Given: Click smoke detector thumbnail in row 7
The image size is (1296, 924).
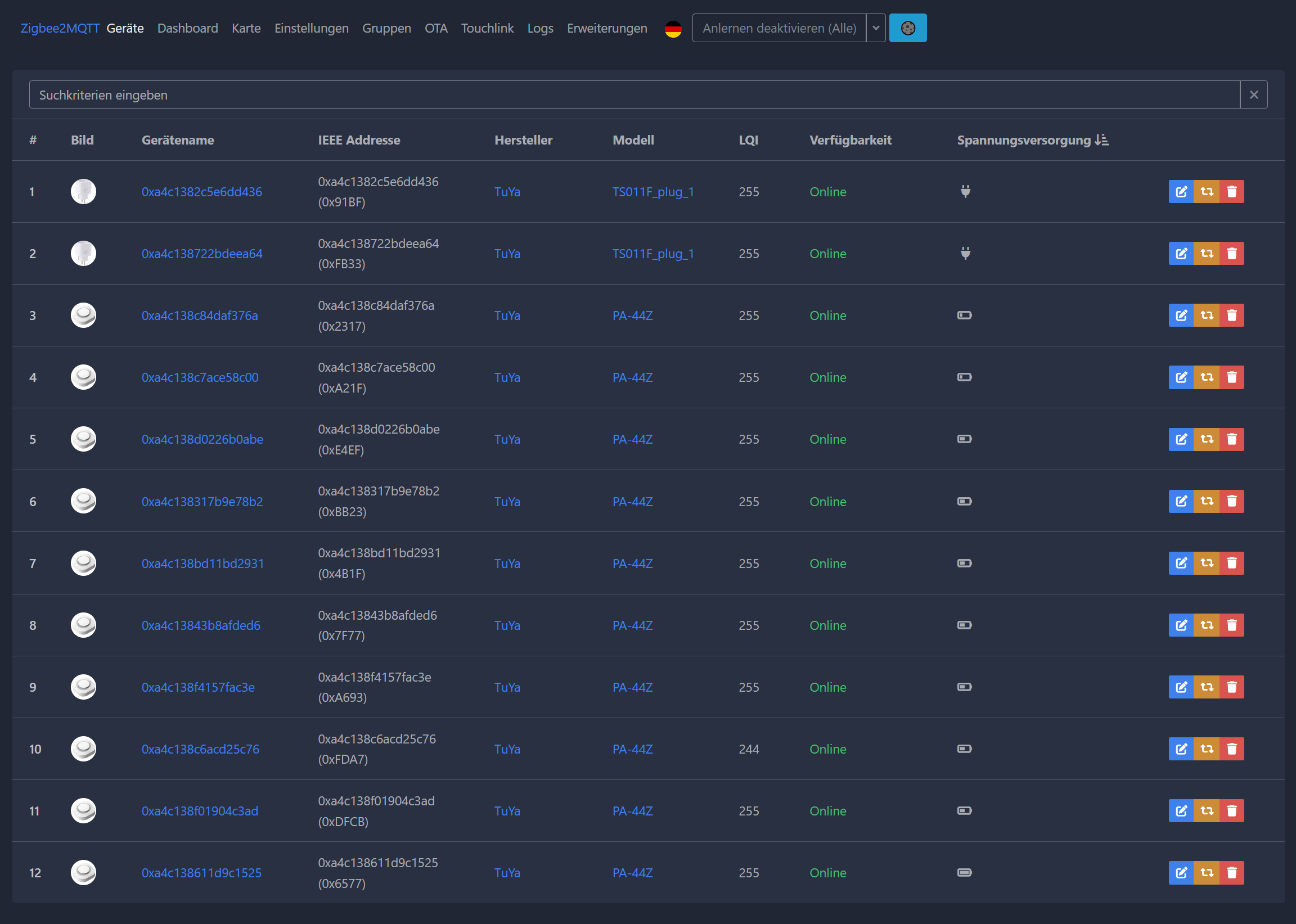Looking at the screenshot, I should click(84, 564).
